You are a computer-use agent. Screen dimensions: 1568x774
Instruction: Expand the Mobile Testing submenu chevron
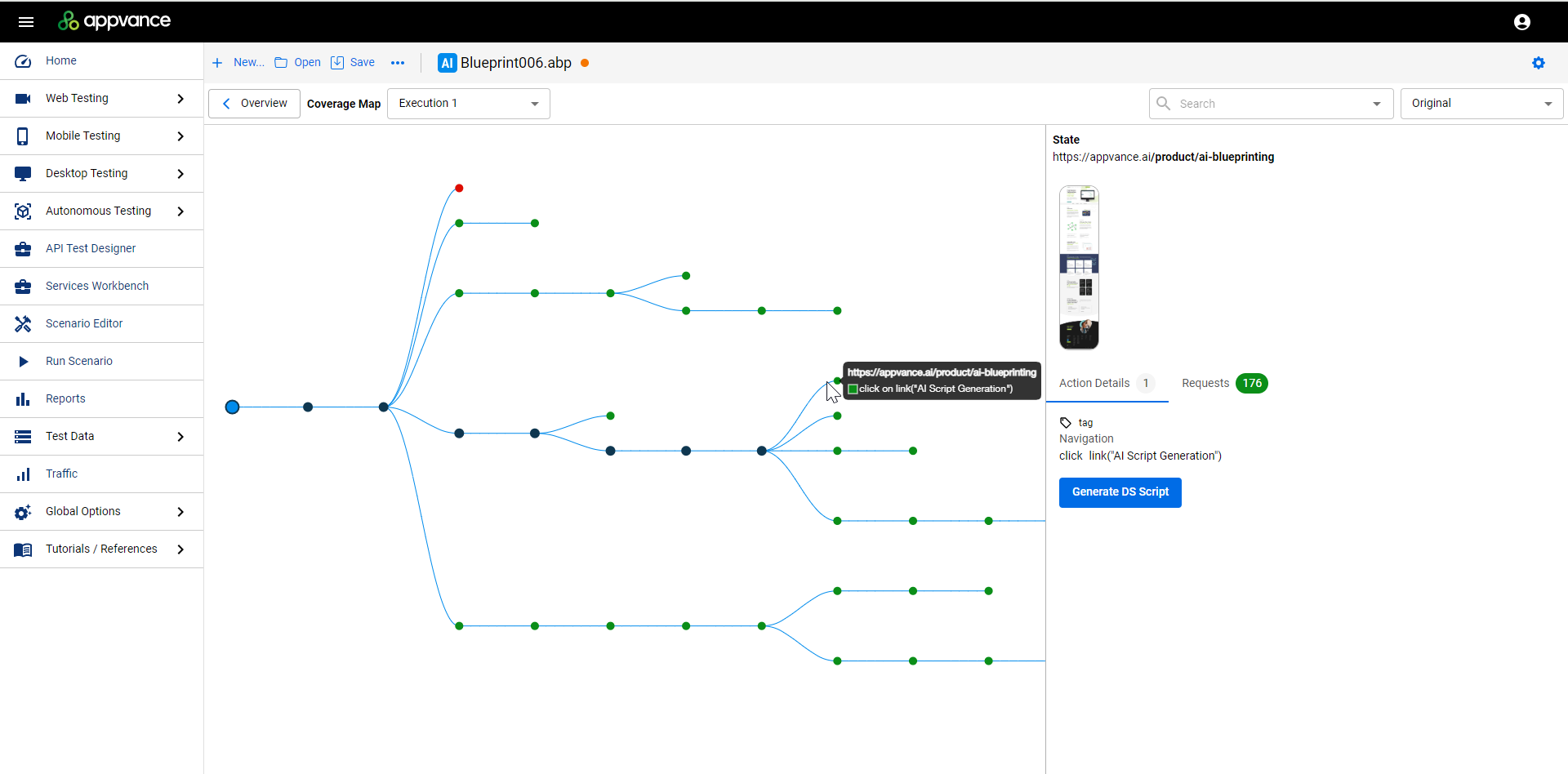pos(180,136)
